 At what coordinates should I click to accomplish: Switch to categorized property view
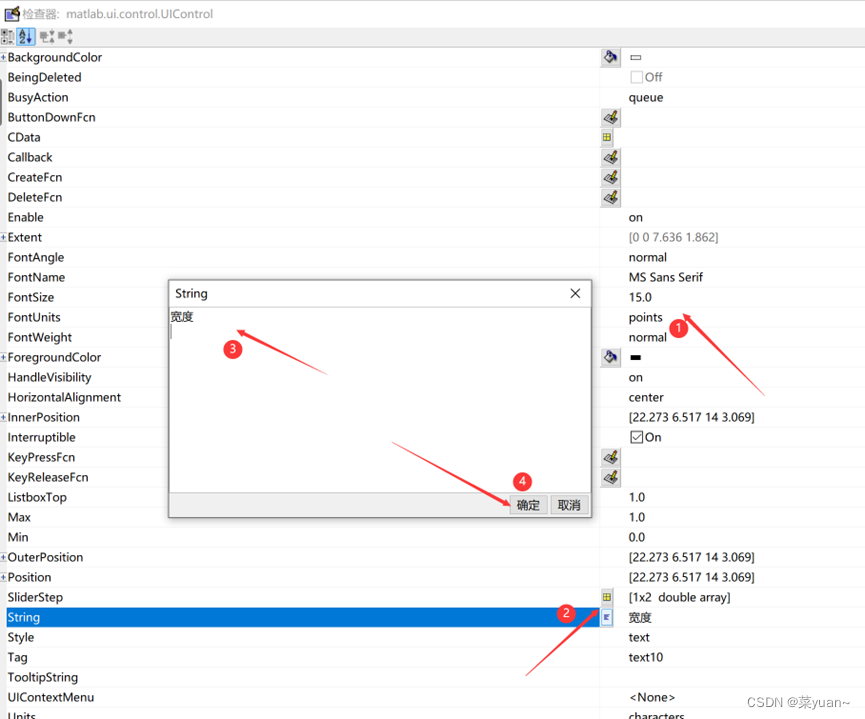(8, 37)
